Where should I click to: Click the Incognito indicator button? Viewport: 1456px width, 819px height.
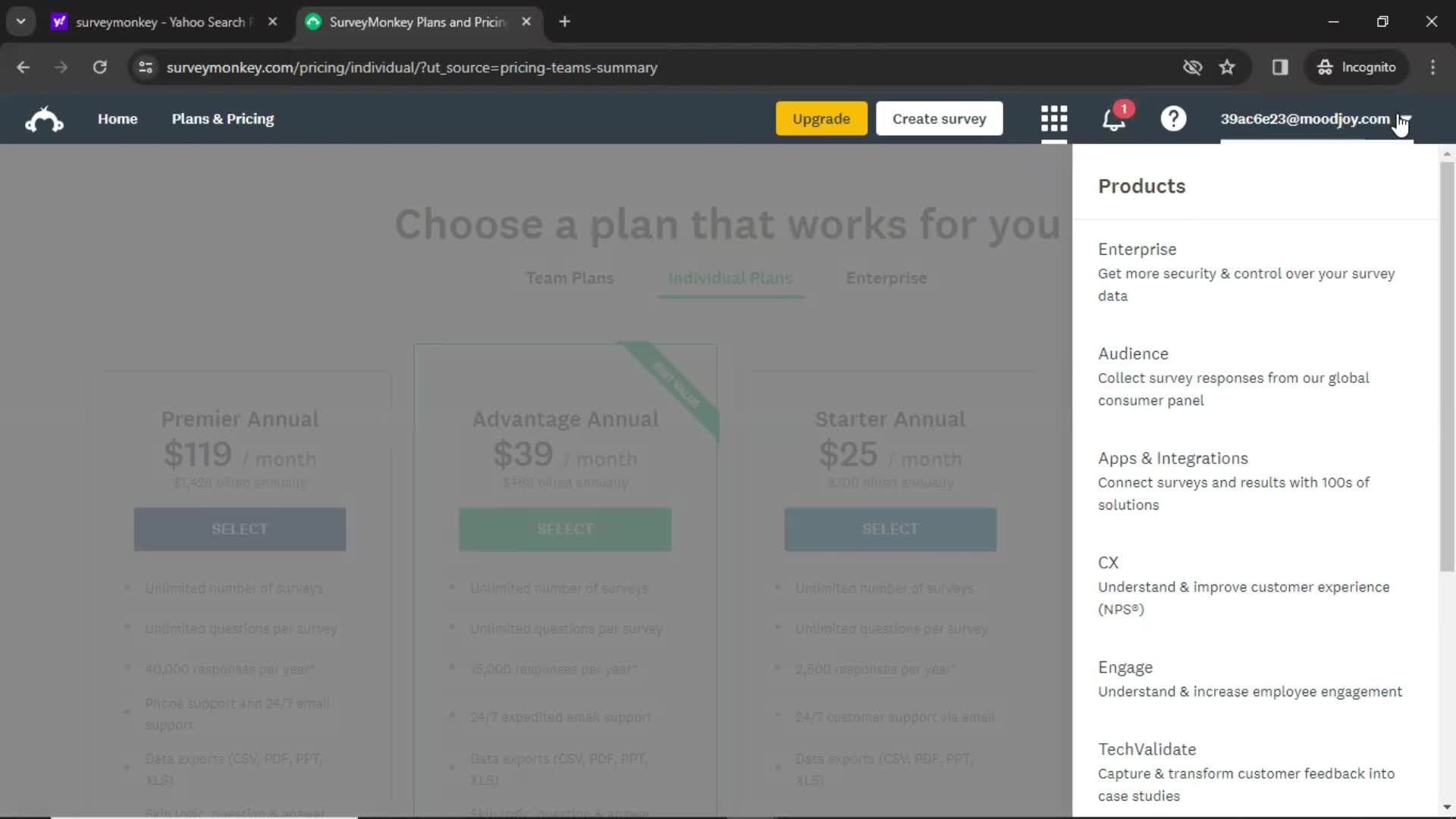[x=1357, y=67]
